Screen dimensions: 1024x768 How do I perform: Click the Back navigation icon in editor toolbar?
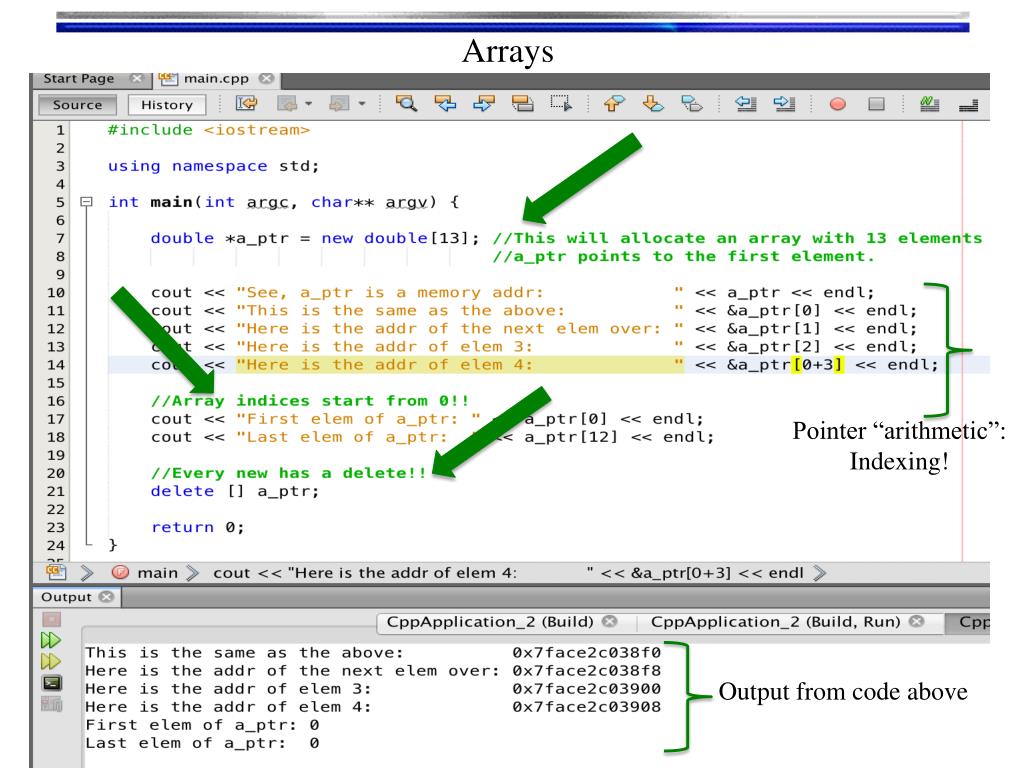click(x=287, y=104)
